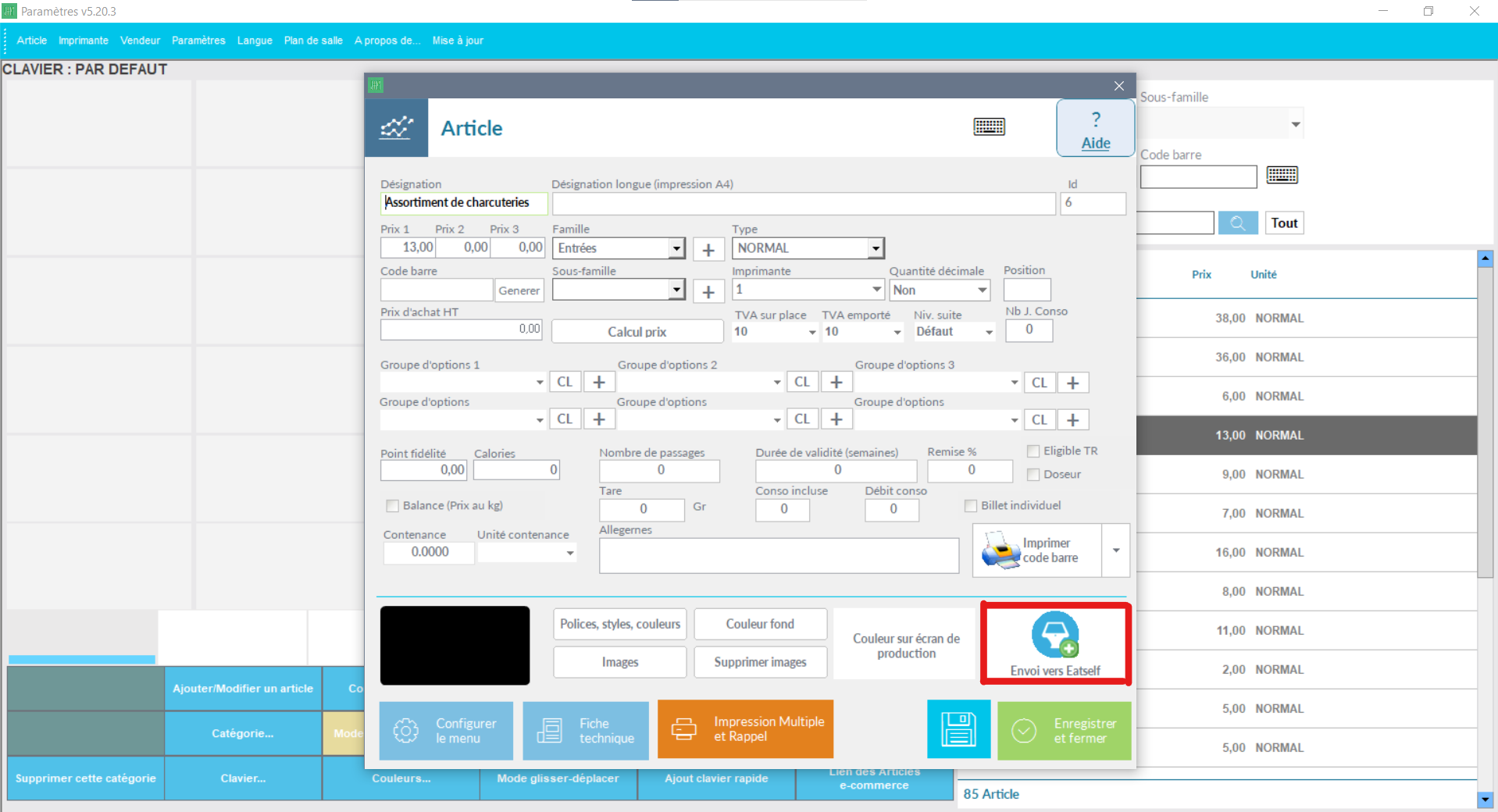Check Balance (Prix au kg) option
Image resolution: width=1498 pixels, height=812 pixels.
(x=393, y=506)
